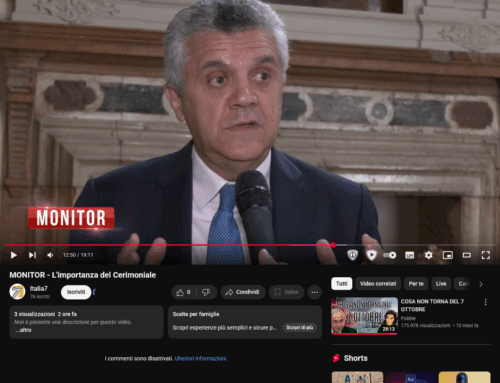The height and width of the screenshot is (383, 500).
Task: Mute the video volume
Action: click(50, 255)
